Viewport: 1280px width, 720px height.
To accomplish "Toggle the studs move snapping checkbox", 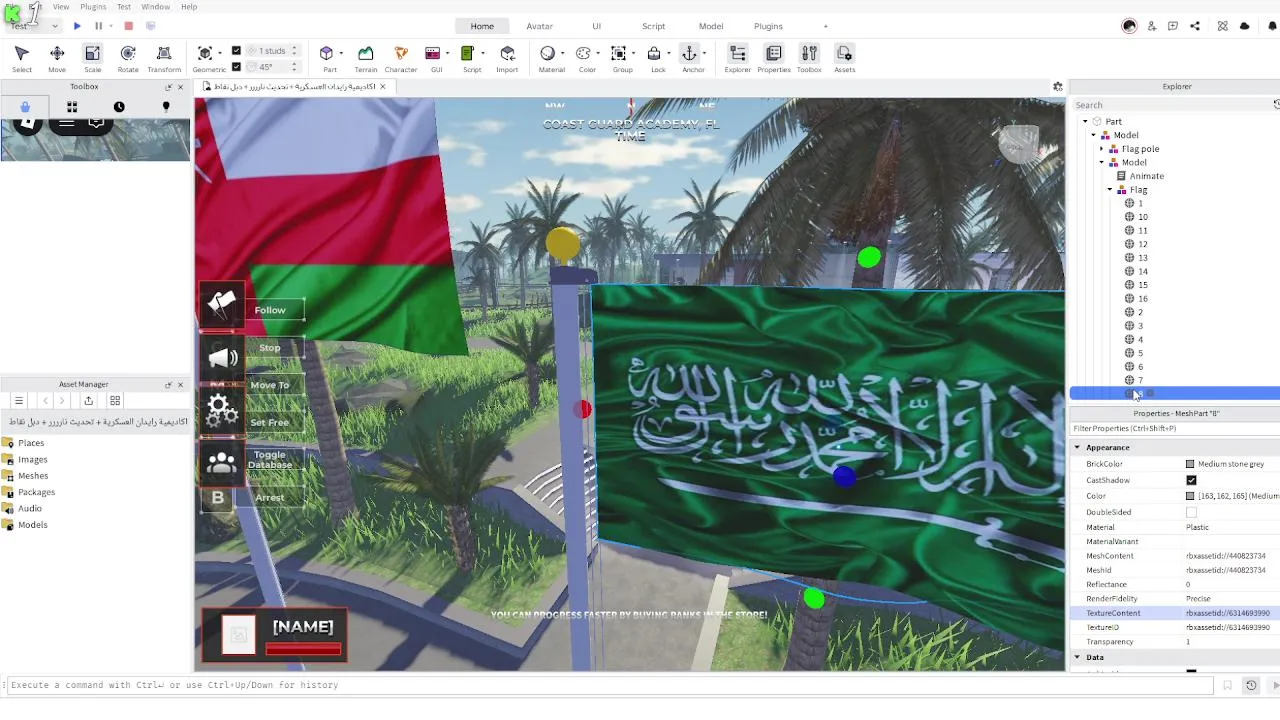I will (236, 50).
